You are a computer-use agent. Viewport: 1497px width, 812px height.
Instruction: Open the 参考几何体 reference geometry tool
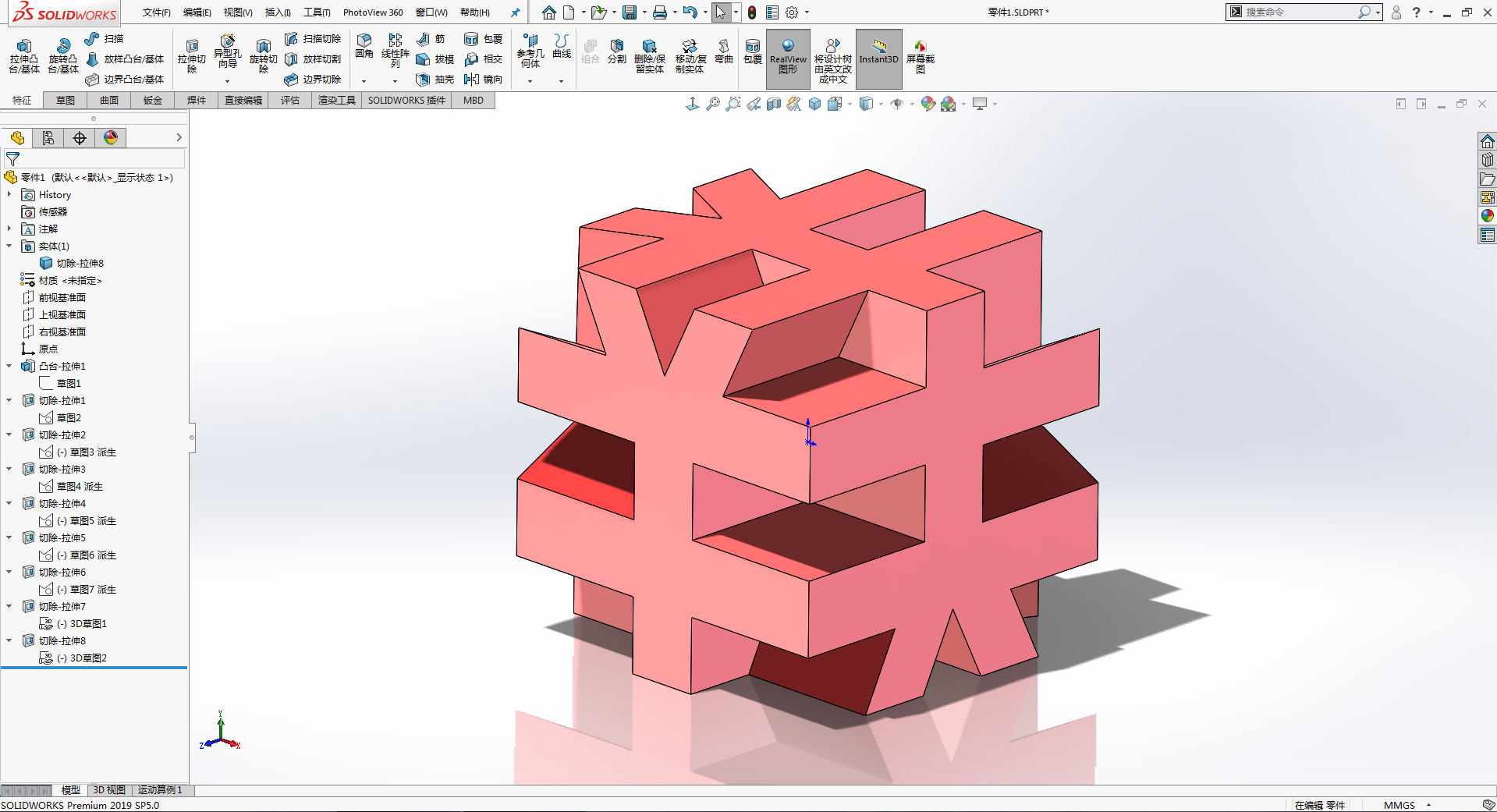click(x=530, y=51)
